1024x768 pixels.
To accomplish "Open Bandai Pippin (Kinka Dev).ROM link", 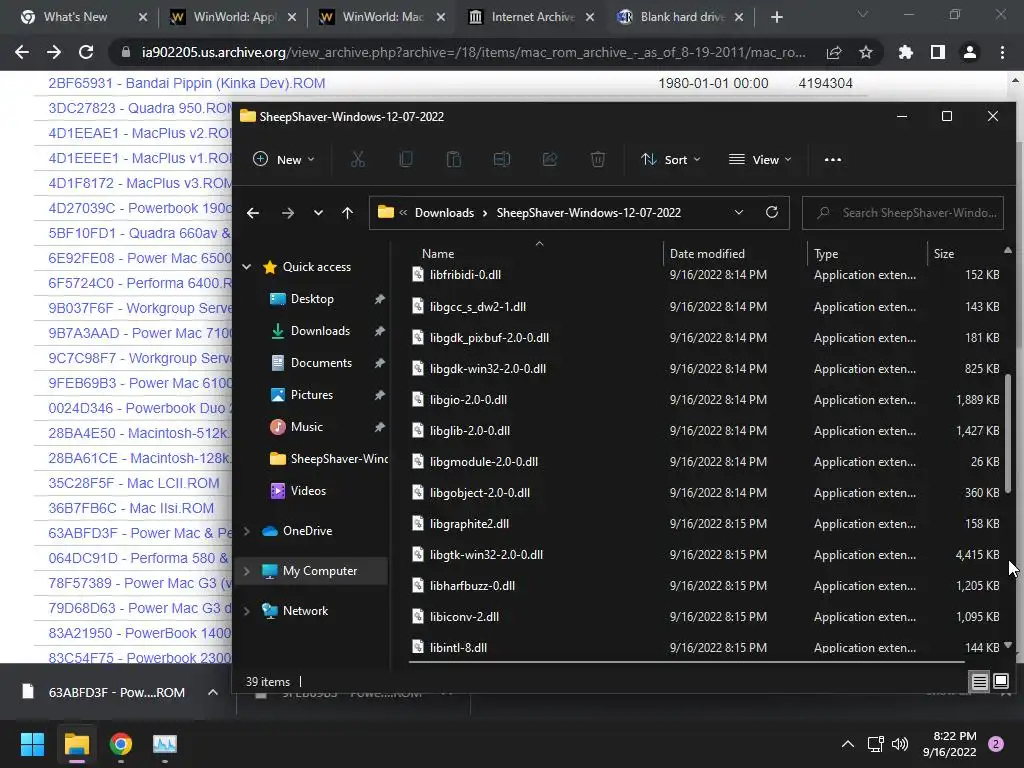I will pos(187,83).
